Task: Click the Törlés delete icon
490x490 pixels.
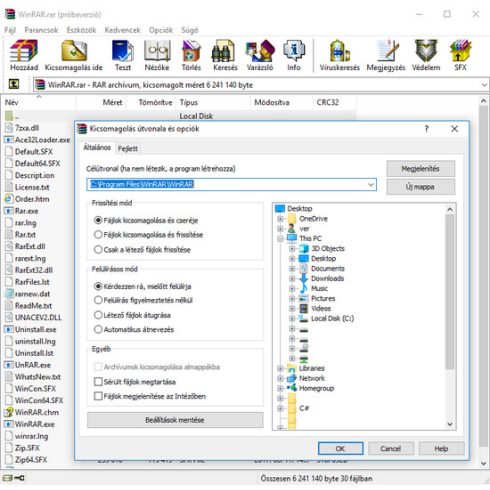Action: click(191, 51)
